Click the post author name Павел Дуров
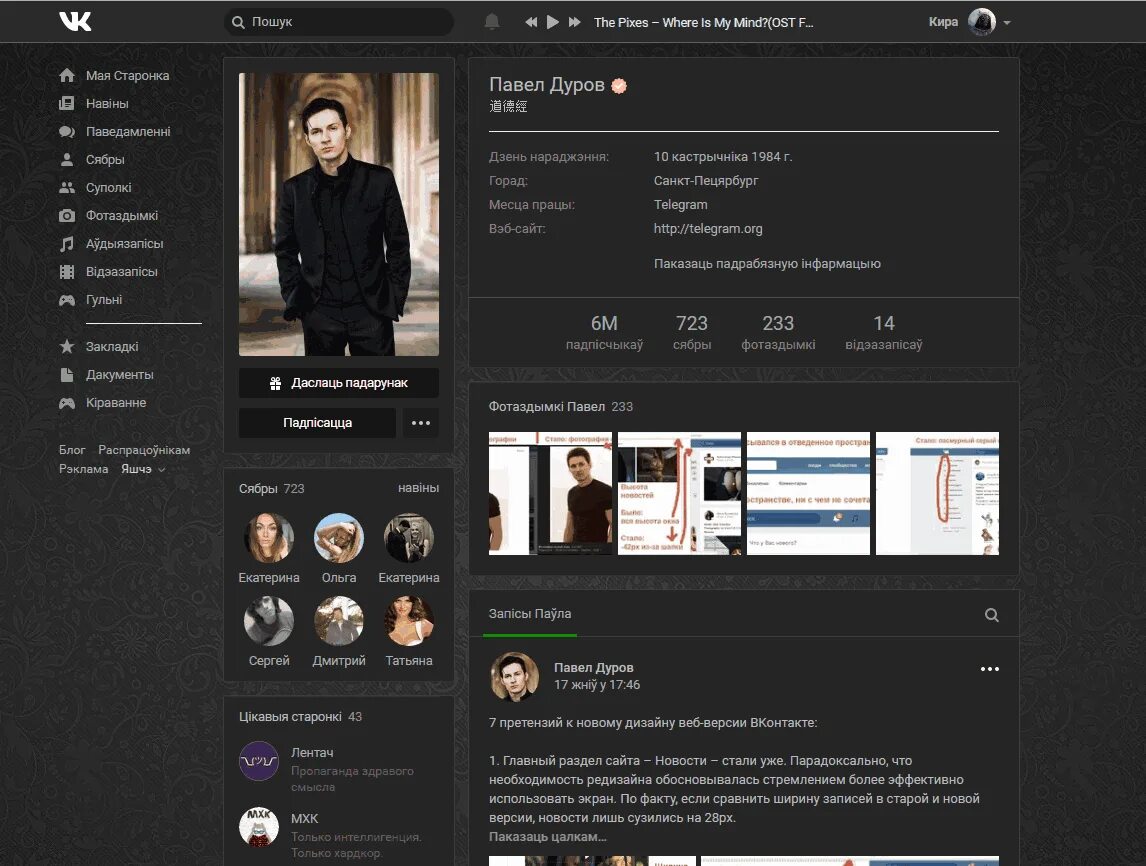The image size is (1146, 866). (593, 667)
